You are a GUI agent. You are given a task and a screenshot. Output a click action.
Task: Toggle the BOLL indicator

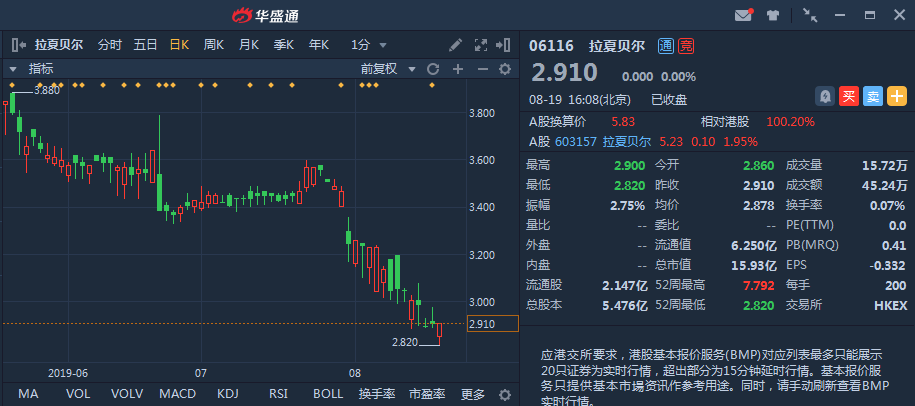pyautogui.click(x=328, y=394)
